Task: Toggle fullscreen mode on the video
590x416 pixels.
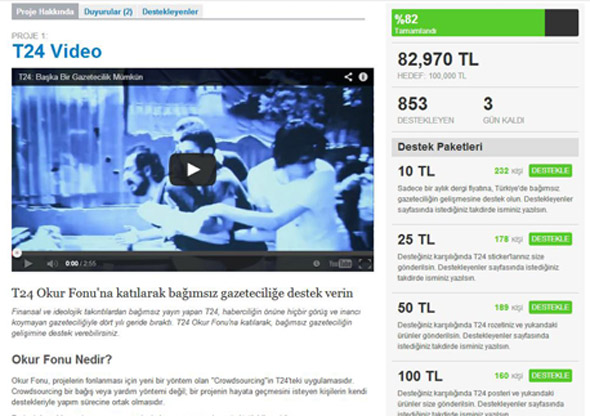Action: [x=365, y=263]
